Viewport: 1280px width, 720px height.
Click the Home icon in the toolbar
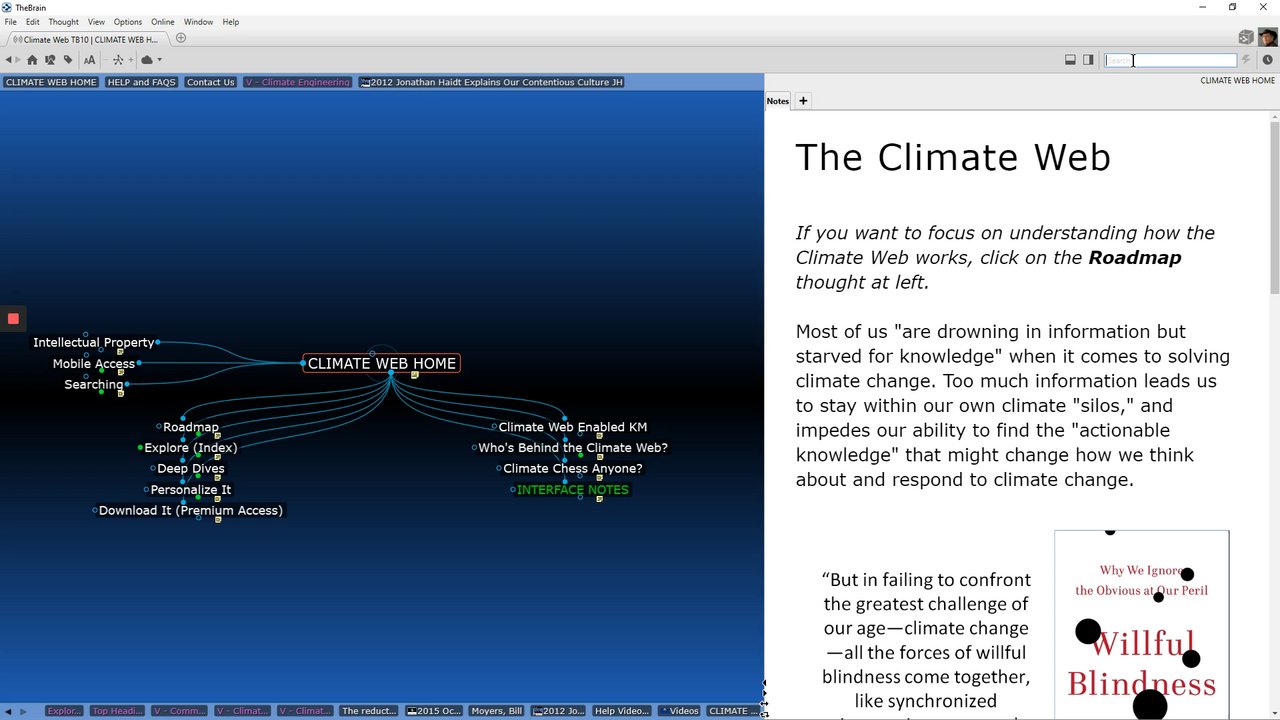click(32, 60)
